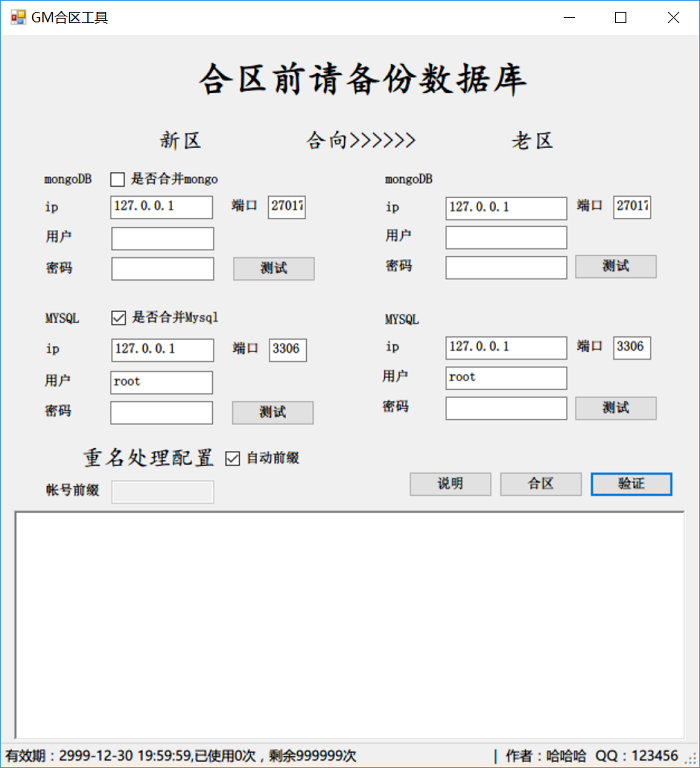Focus the old-zone MYSQL user field root
This screenshot has width=700, height=768.
click(507, 378)
